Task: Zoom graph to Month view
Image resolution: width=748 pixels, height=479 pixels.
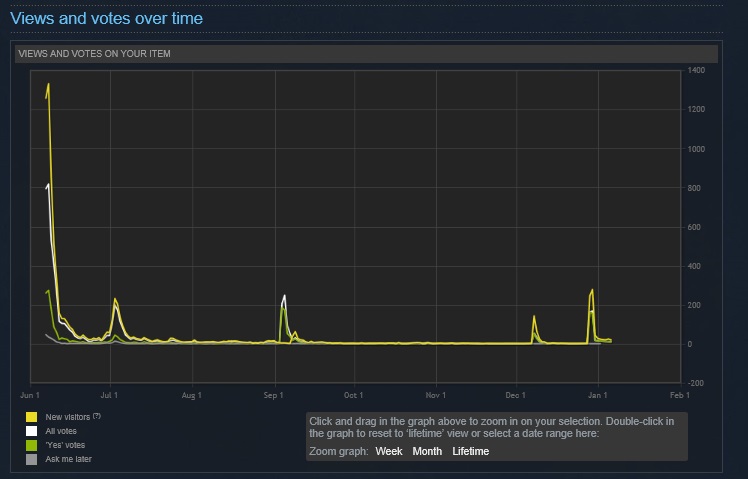Action: tap(427, 451)
